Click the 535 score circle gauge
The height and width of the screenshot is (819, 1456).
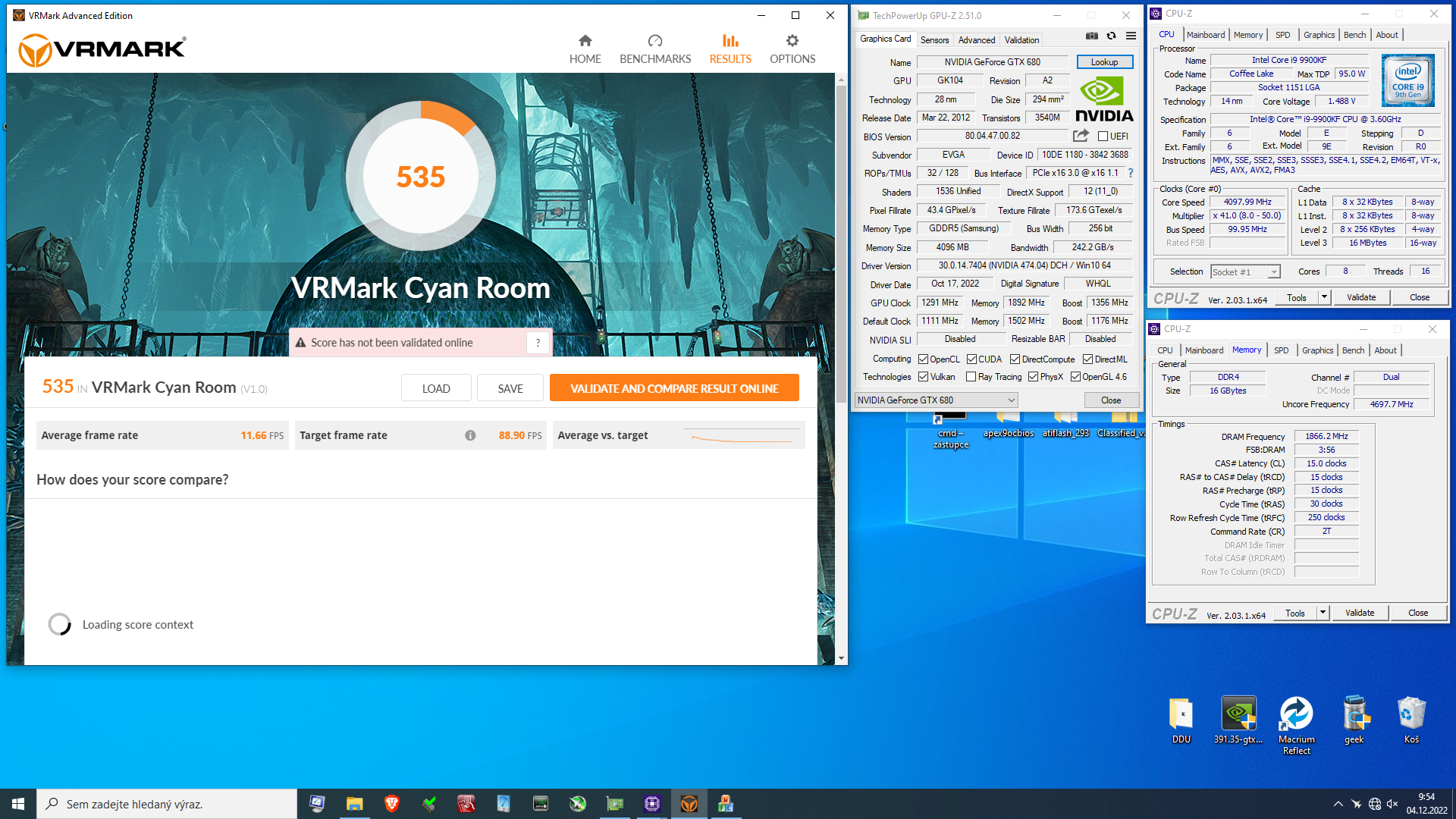(421, 176)
